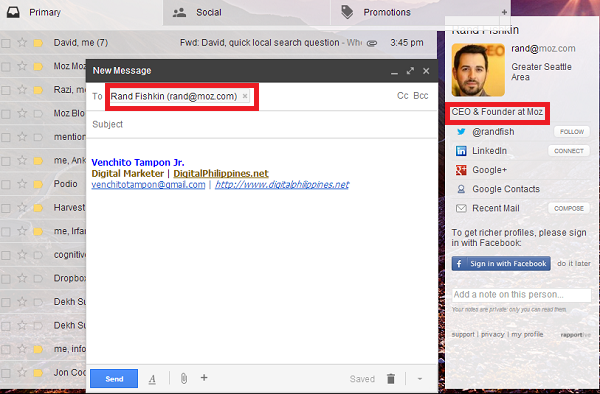Open the Fwd: David, quick local search email
The image size is (600, 394).
click(x=259, y=42)
